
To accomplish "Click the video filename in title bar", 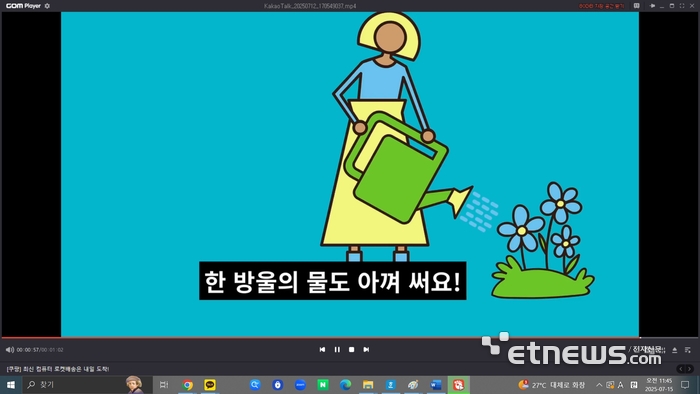I will (310, 6).
